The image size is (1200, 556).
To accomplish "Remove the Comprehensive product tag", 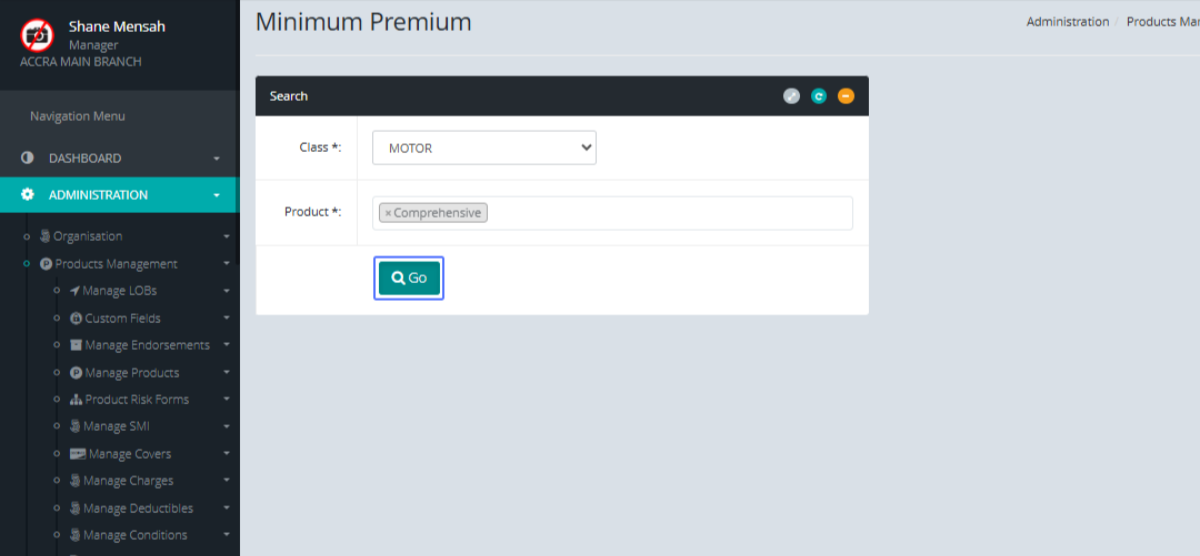I will [388, 213].
